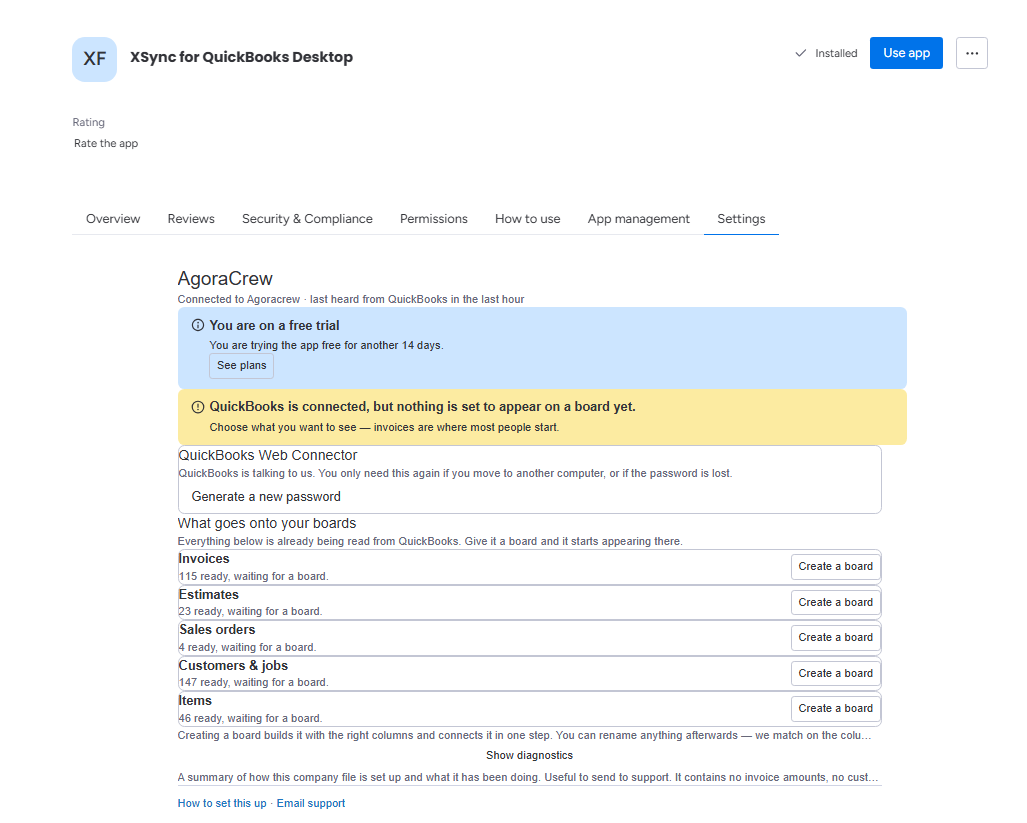Click the QuickBooks connected warning icon
Viewport: 1027px width, 823px height.
(x=198, y=407)
